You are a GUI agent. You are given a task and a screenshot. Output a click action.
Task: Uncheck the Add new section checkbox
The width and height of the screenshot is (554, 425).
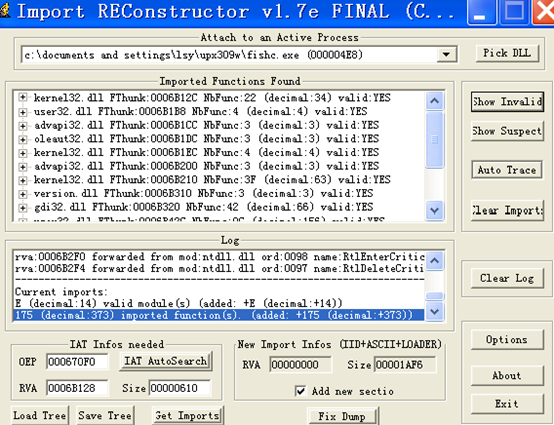tap(300, 391)
